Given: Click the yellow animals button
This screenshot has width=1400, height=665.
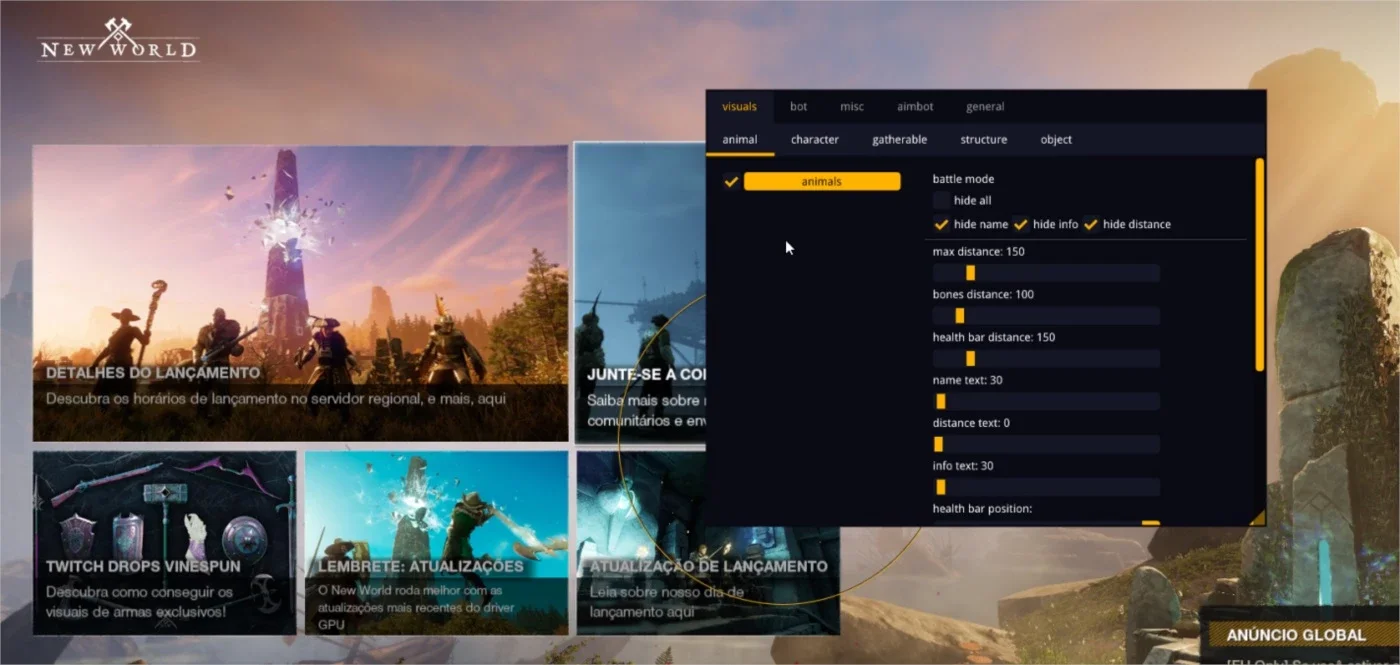Looking at the screenshot, I should coord(822,182).
